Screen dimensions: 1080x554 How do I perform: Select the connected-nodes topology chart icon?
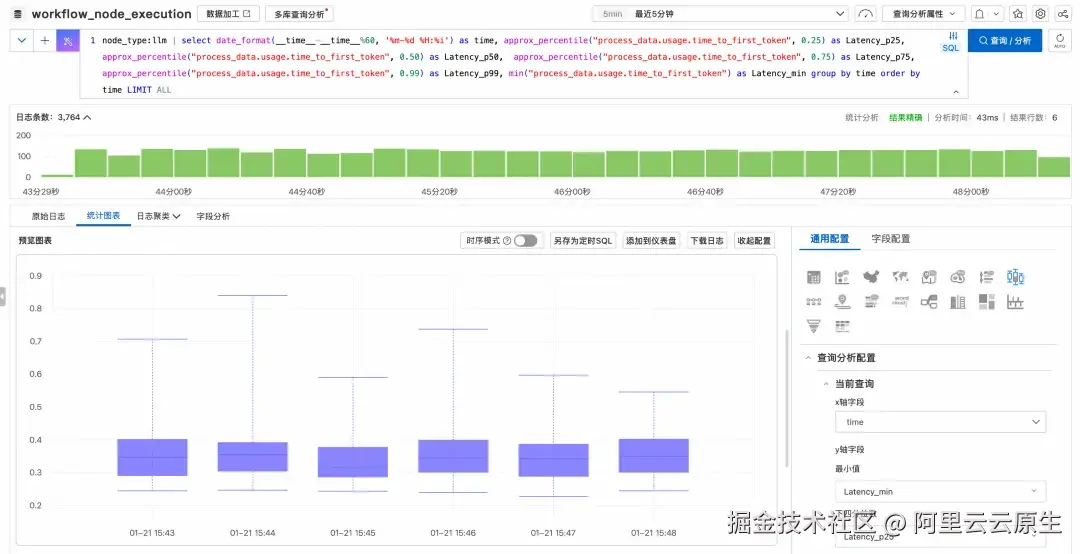point(813,302)
